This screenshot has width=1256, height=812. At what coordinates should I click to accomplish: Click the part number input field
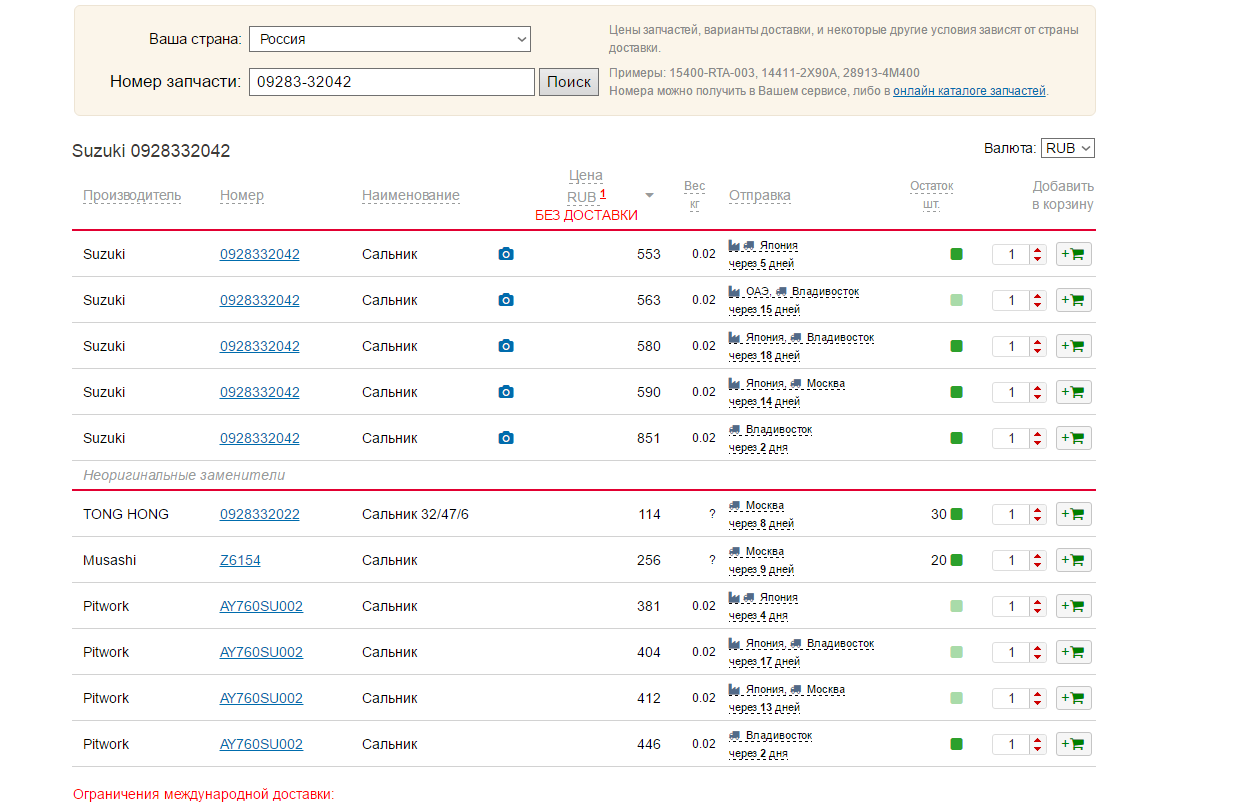pos(391,82)
